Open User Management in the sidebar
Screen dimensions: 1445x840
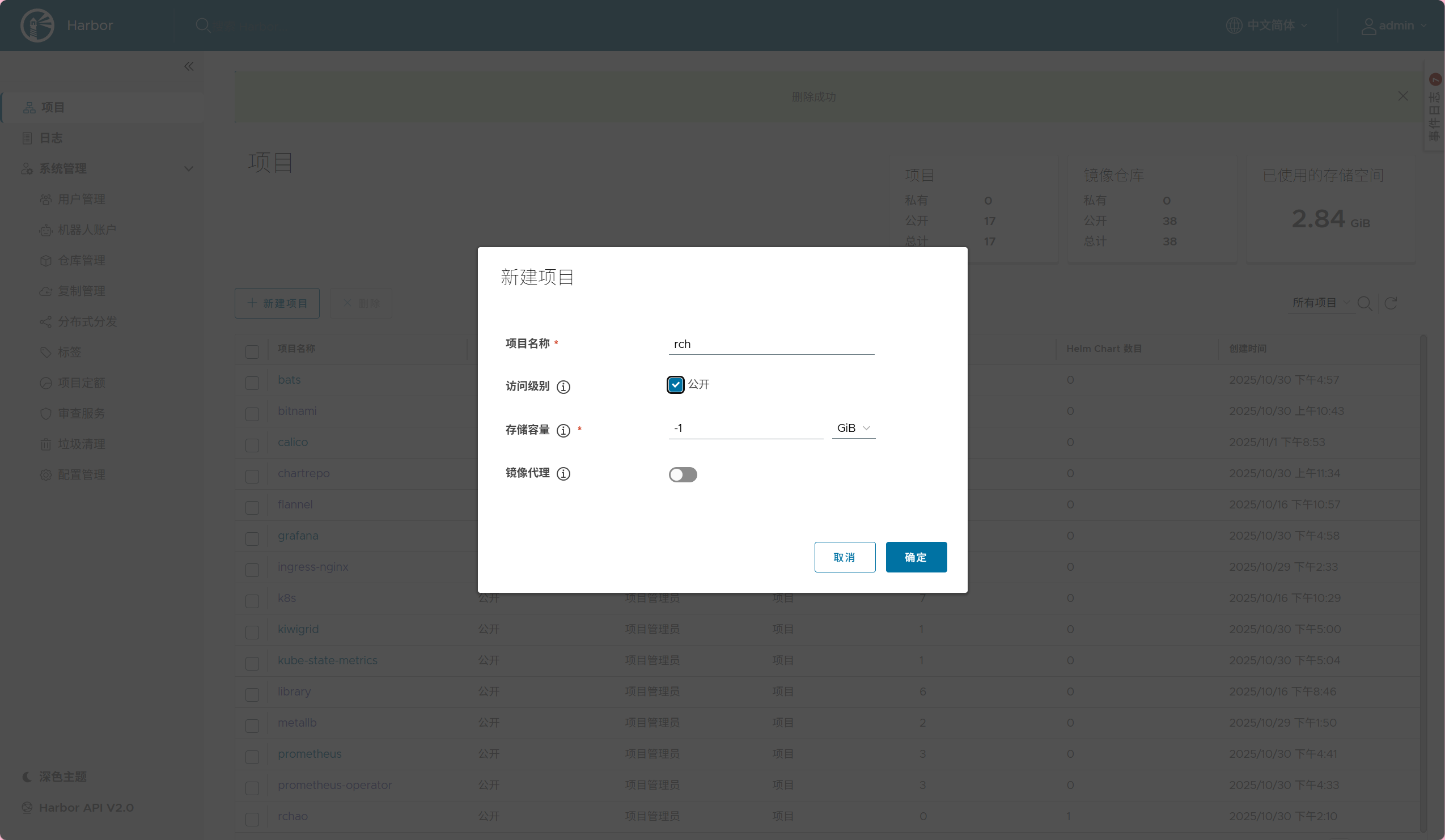point(81,200)
